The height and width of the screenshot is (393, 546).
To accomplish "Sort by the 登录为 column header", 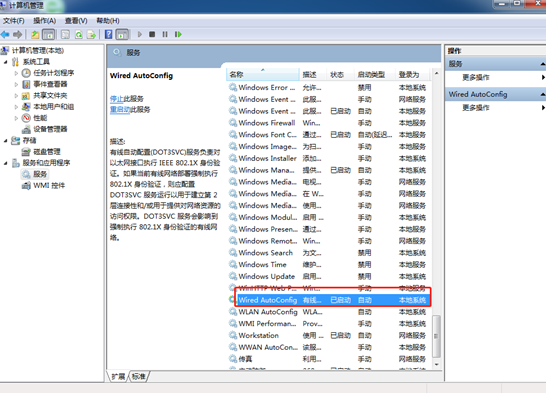I will (x=413, y=74).
